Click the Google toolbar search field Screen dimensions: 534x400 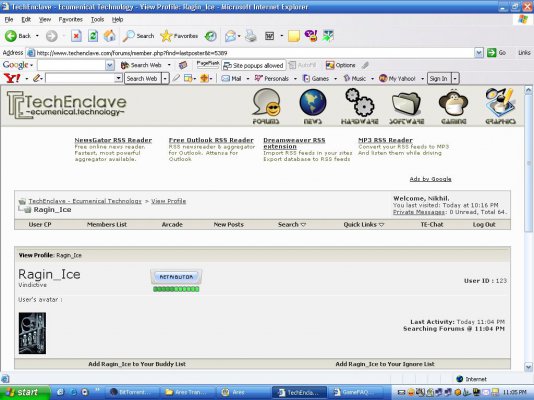coord(72,65)
